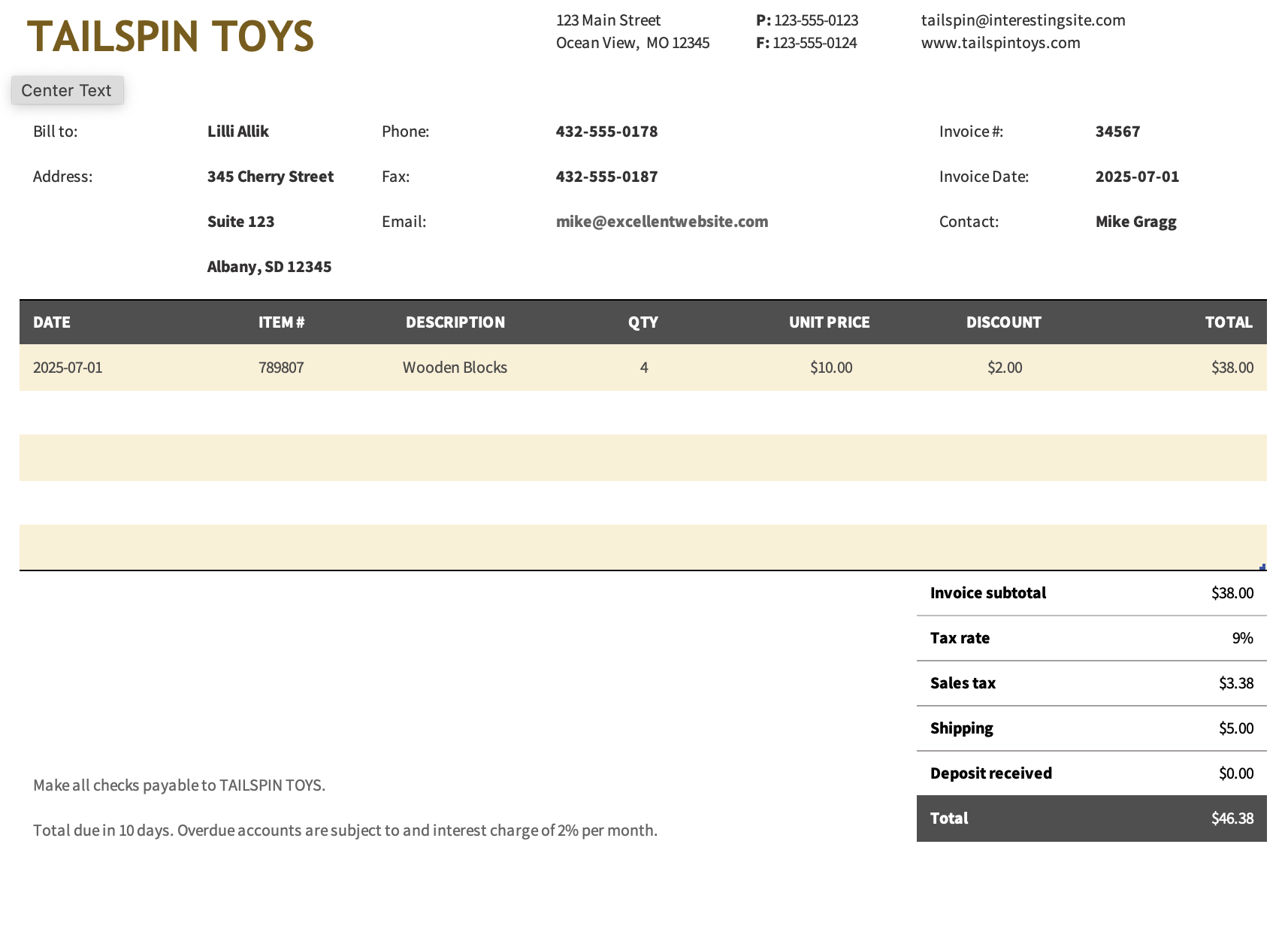
Task: Open tailspin@interestingsite.com email link
Action: pyautogui.click(x=1023, y=20)
